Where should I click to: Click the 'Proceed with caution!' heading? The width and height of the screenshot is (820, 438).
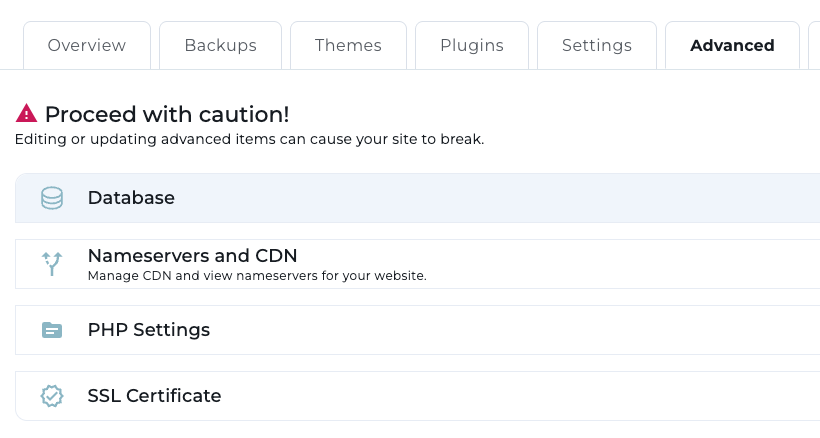tap(167, 114)
